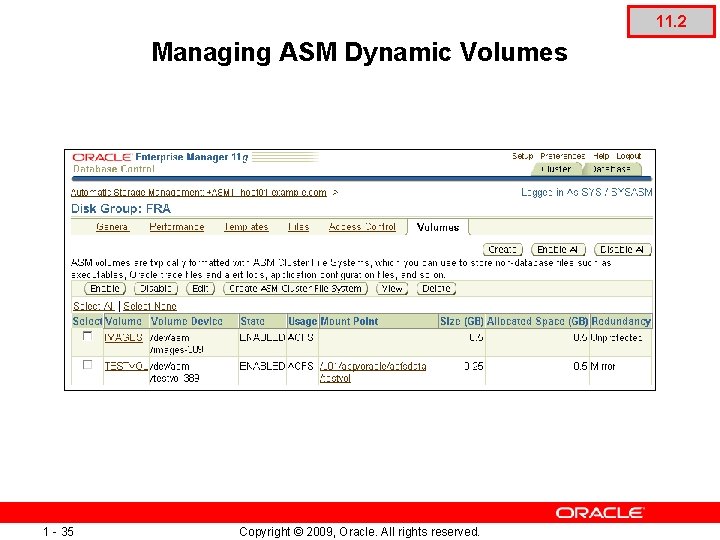Go to the Files tab
The width and height of the screenshot is (720, 540).
(298, 227)
